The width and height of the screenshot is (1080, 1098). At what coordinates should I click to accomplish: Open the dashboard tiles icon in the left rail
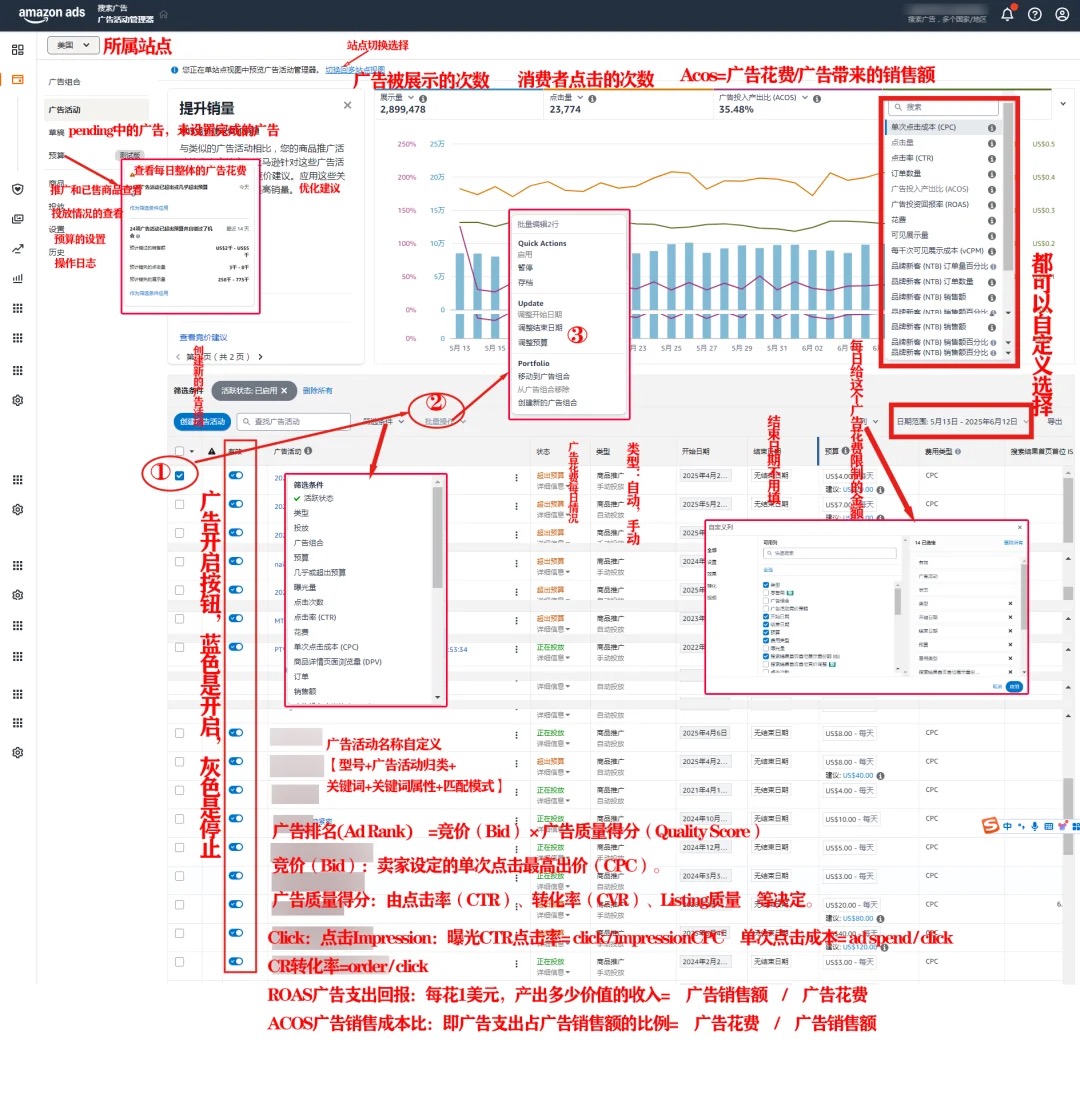coord(18,50)
